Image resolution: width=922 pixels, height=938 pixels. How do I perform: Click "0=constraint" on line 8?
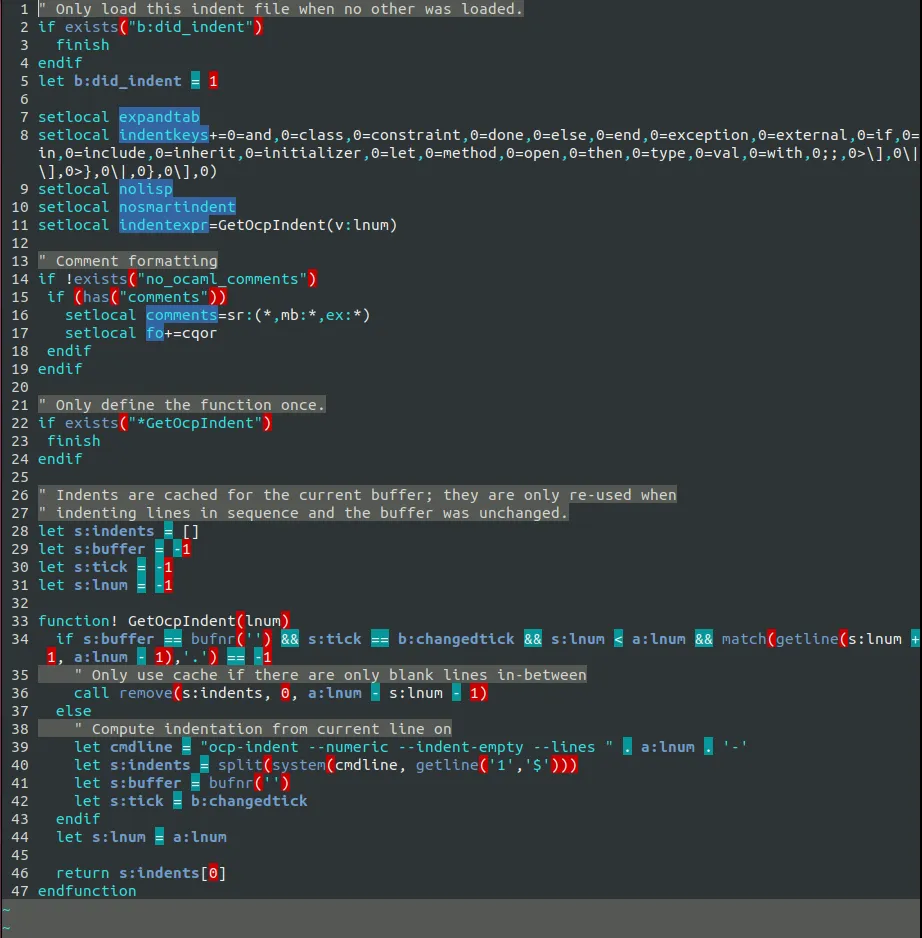406,135
